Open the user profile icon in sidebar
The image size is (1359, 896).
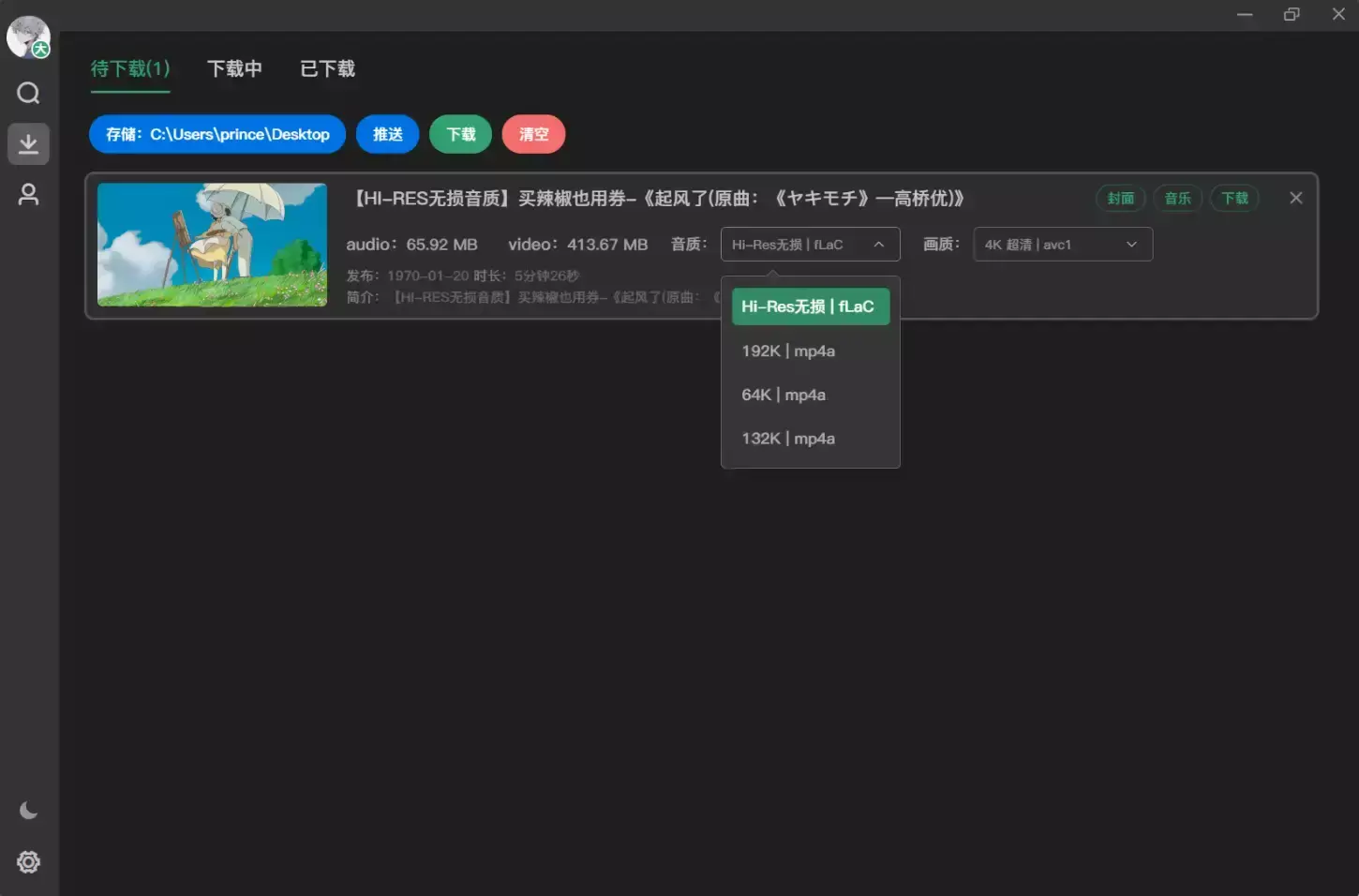[28, 194]
